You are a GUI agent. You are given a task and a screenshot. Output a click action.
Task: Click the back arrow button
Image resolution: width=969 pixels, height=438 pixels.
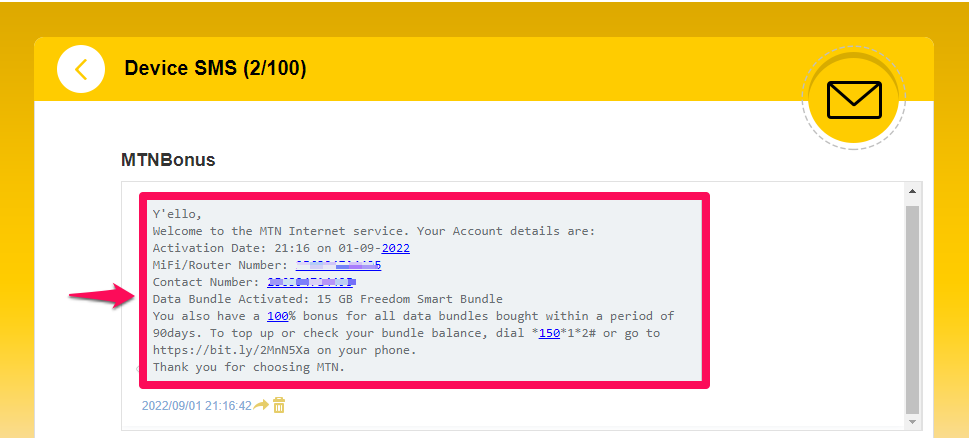(81, 69)
